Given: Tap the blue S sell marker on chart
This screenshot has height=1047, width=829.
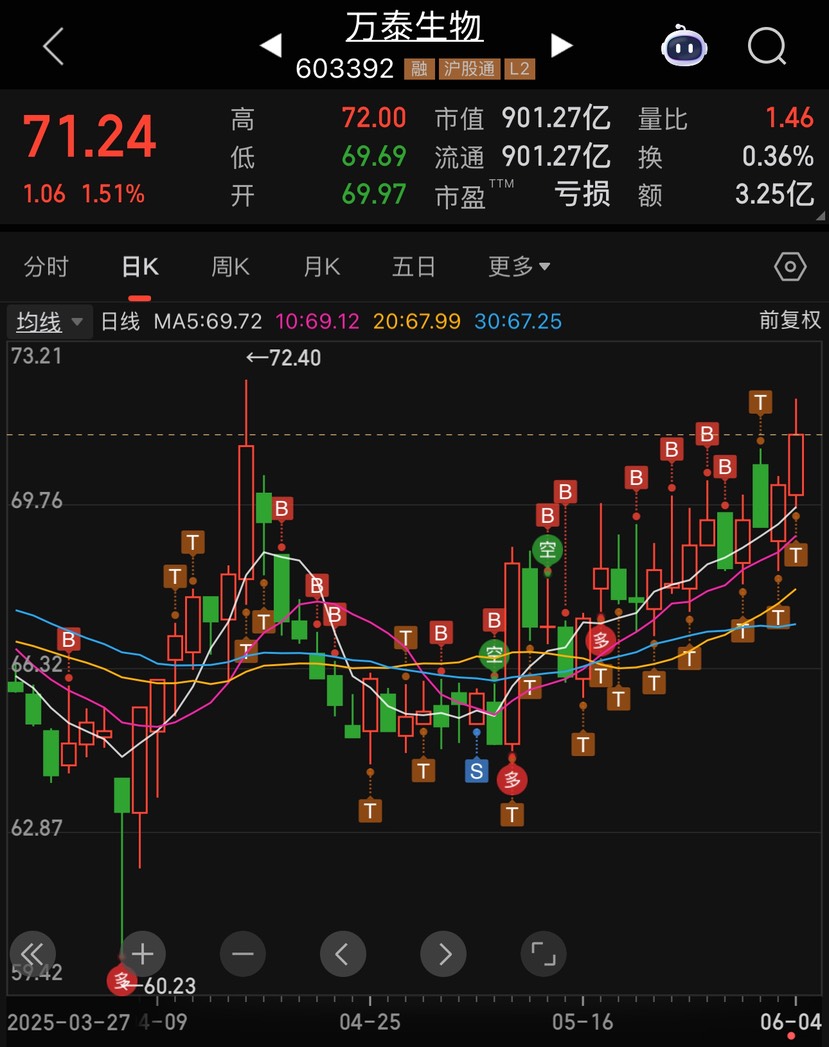Looking at the screenshot, I should click(x=477, y=771).
